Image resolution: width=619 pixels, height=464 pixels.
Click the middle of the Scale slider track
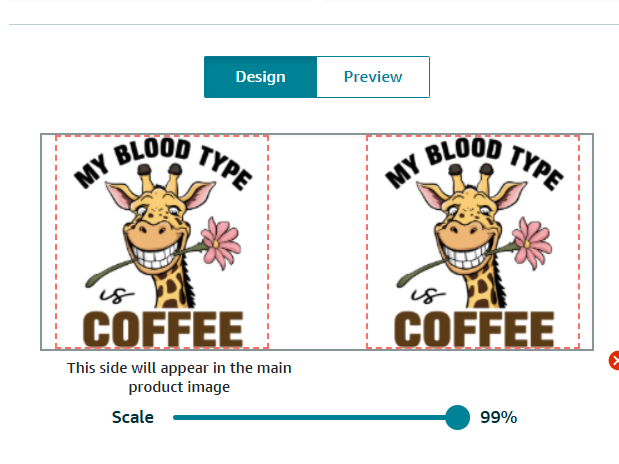[x=314, y=417]
